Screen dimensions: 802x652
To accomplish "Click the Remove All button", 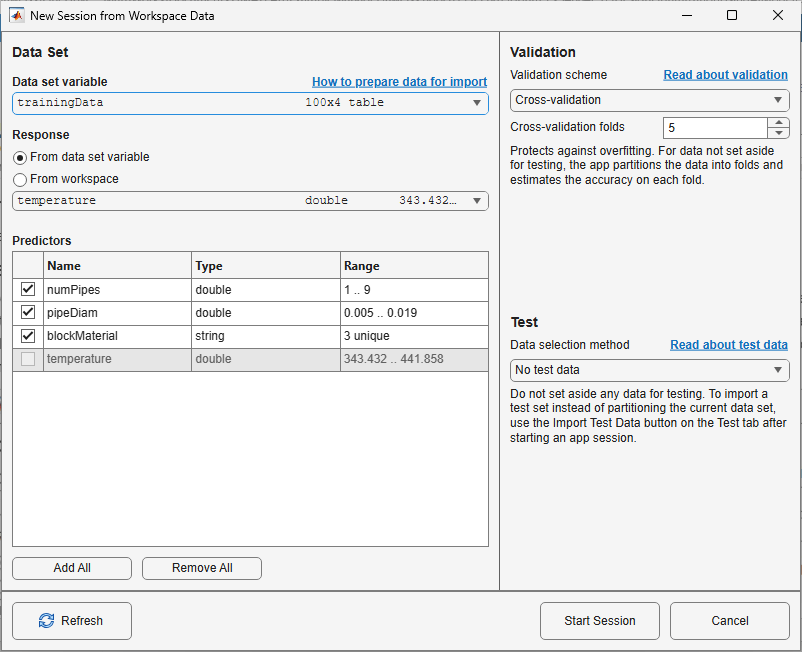I will click(x=202, y=568).
